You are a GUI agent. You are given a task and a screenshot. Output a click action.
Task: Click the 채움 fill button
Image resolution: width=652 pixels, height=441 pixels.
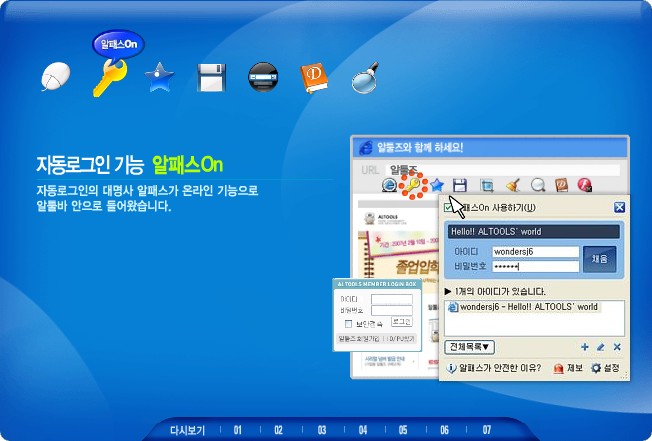[x=600, y=259]
